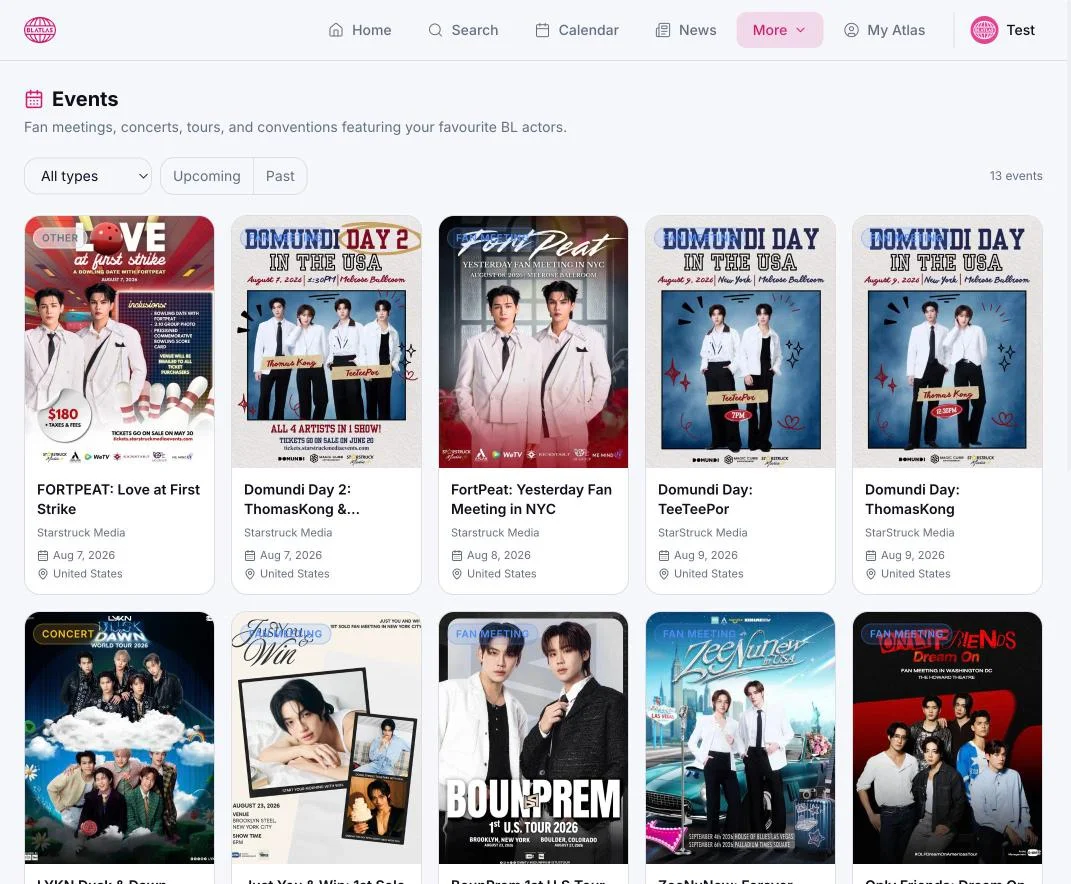
Task: Open Domundi Day 2: ThomasKong event title
Action: click(x=301, y=499)
